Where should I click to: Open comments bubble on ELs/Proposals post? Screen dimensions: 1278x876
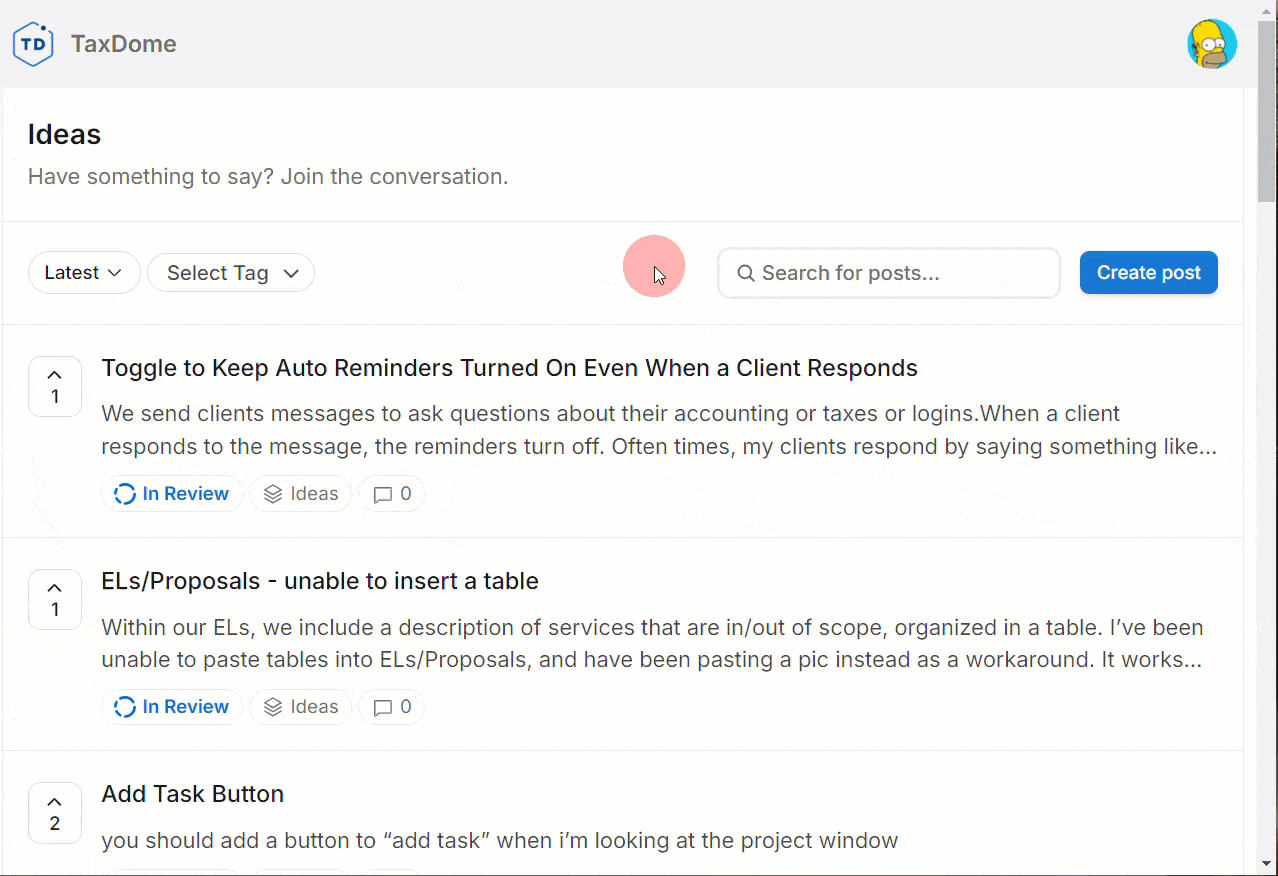[392, 707]
